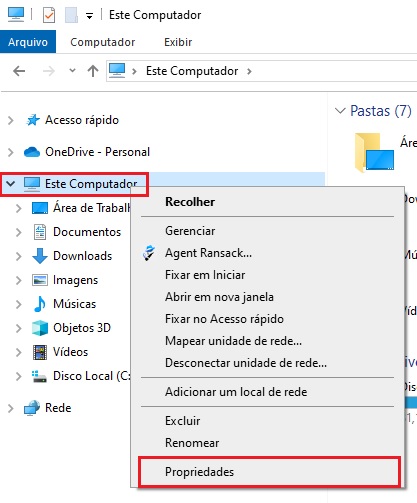Open the Arquivo tab

[28, 42]
